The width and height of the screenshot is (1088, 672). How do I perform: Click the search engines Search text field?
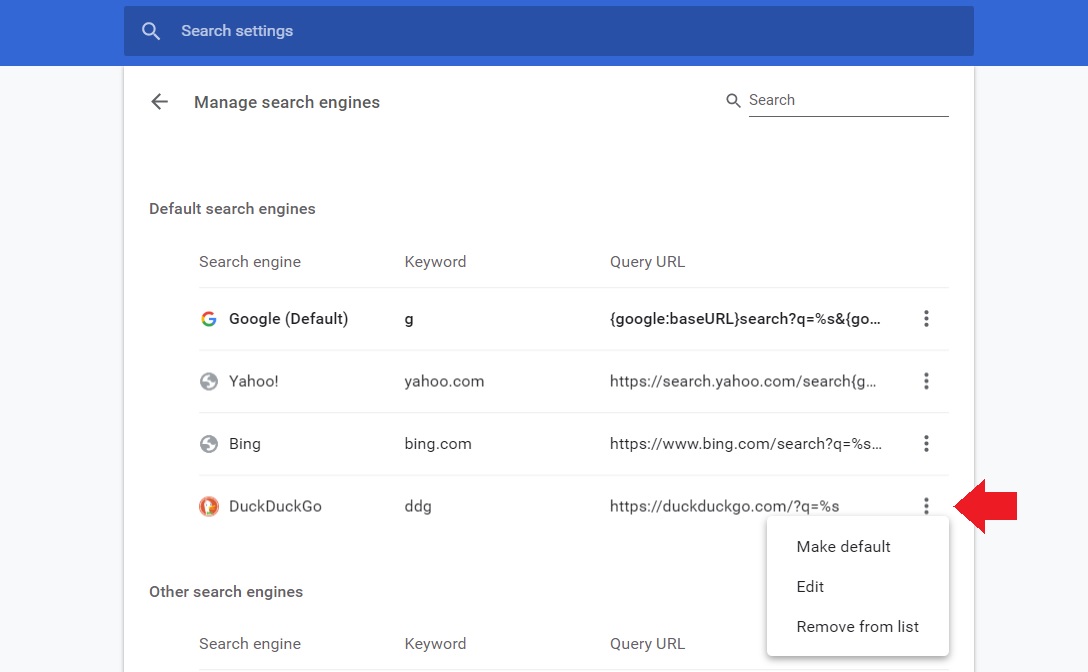(x=846, y=100)
